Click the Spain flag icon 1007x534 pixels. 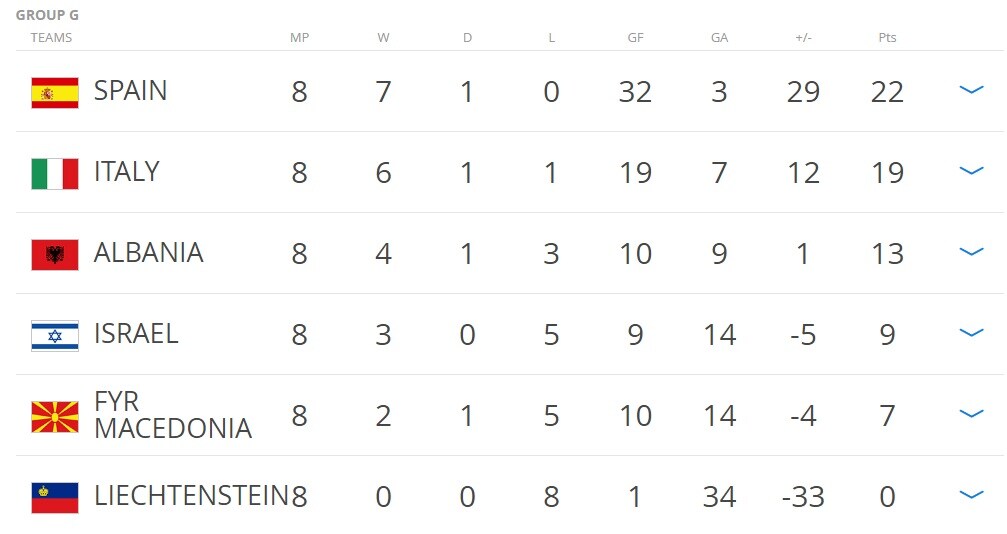click(x=55, y=93)
